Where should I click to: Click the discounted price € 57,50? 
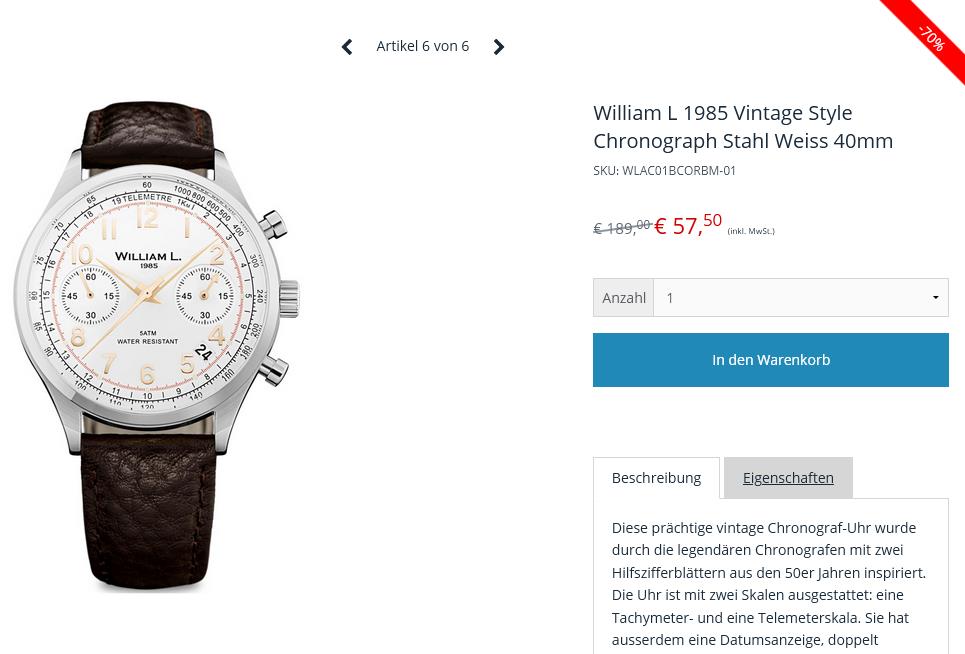pyautogui.click(x=688, y=225)
